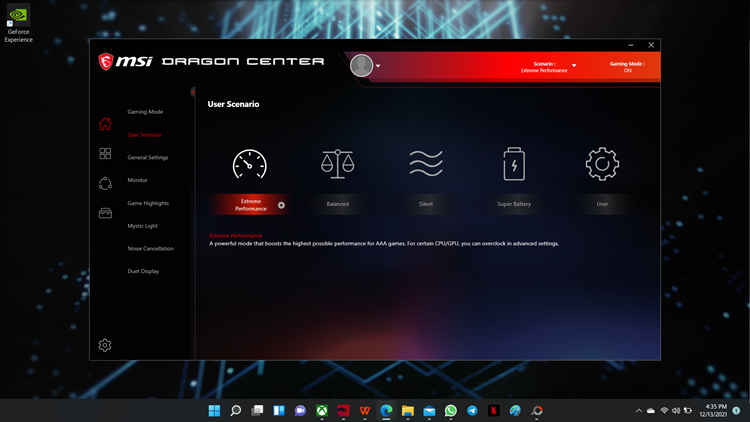Select the Silent waves icon
Viewport: 750px width, 422px height.
click(x=426, y=164)
